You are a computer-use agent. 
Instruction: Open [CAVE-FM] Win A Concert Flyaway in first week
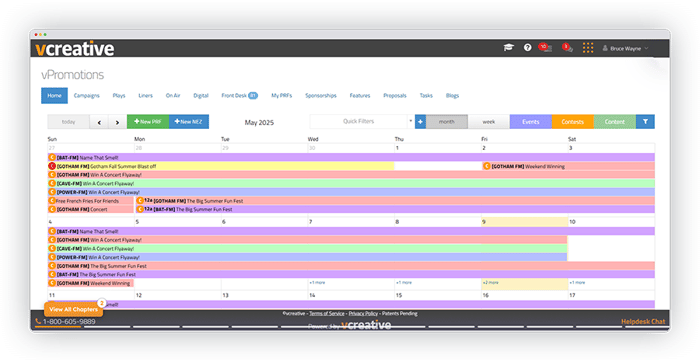tap(351, 183)
